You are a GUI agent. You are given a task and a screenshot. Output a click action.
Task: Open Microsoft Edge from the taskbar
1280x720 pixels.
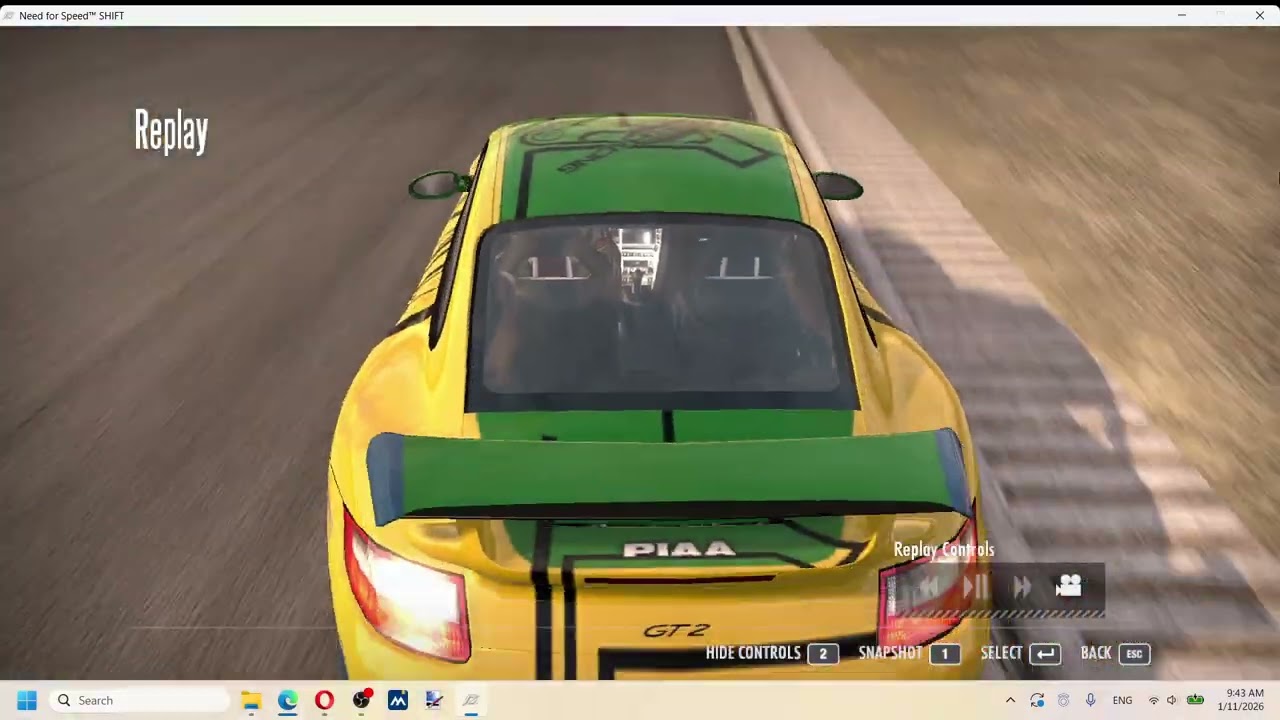click(x=288, y=700)
